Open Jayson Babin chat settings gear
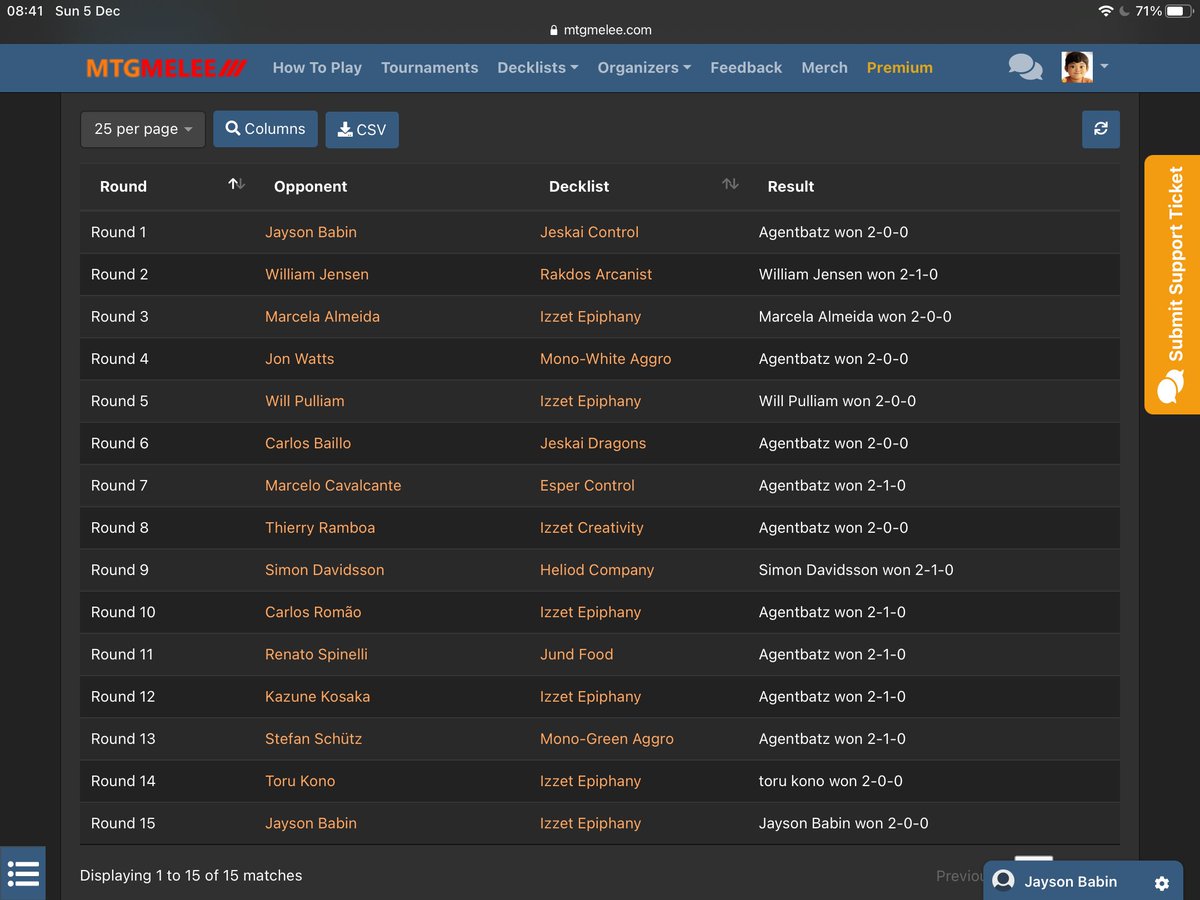1200x900 pixels. pos(1161,883)
